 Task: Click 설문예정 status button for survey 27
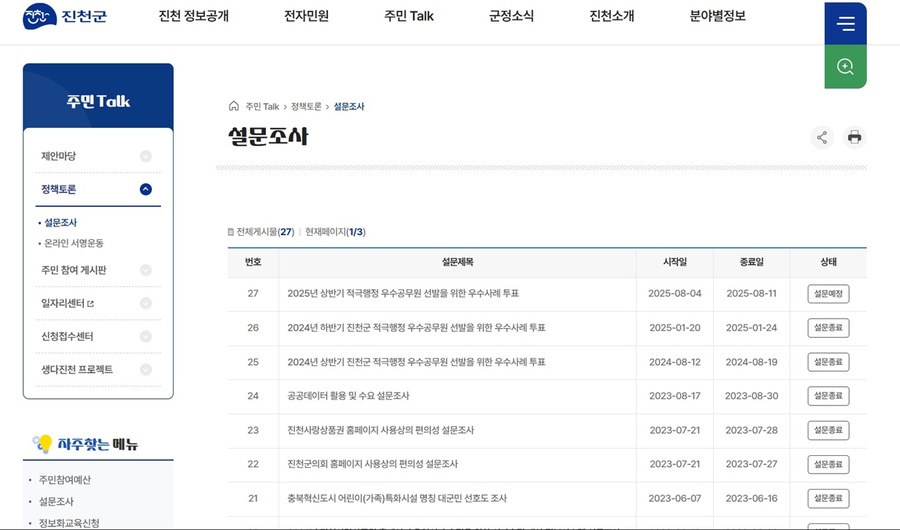point(828,294)
